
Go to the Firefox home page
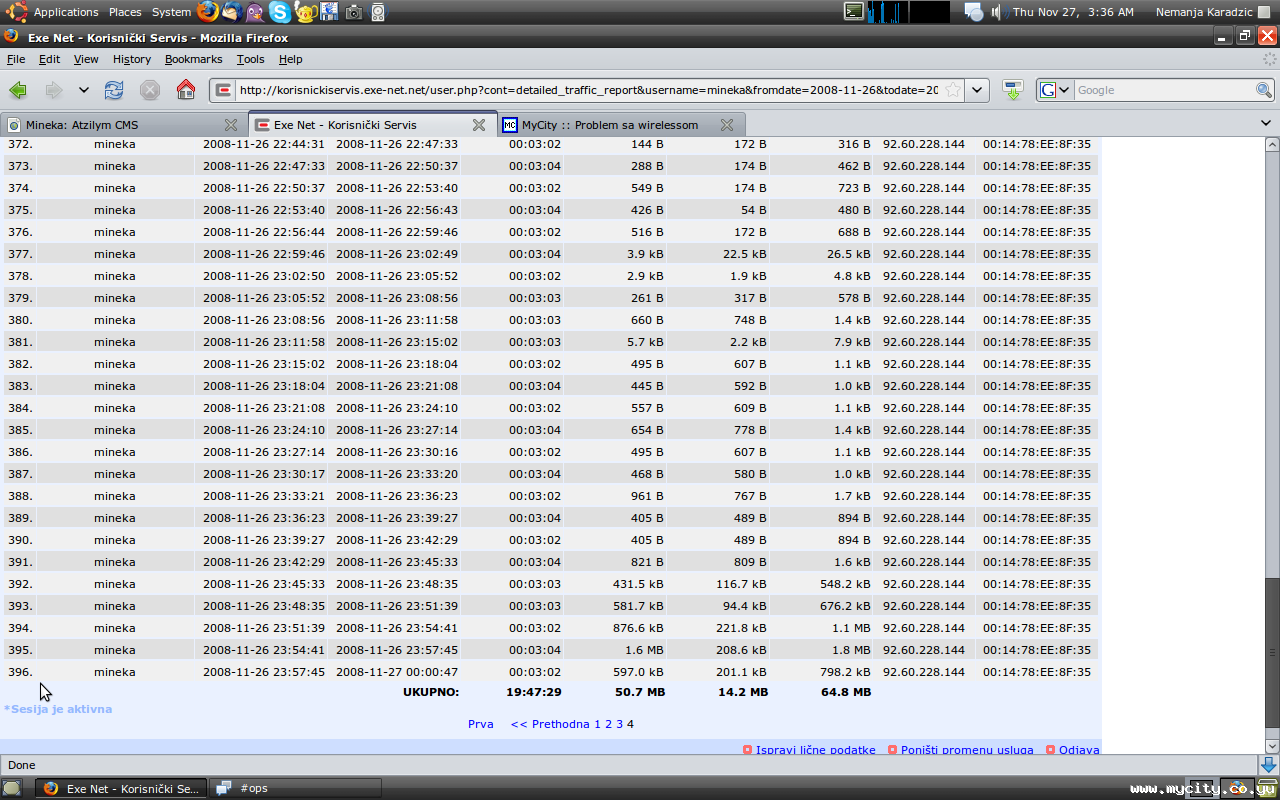coord(186,90)
